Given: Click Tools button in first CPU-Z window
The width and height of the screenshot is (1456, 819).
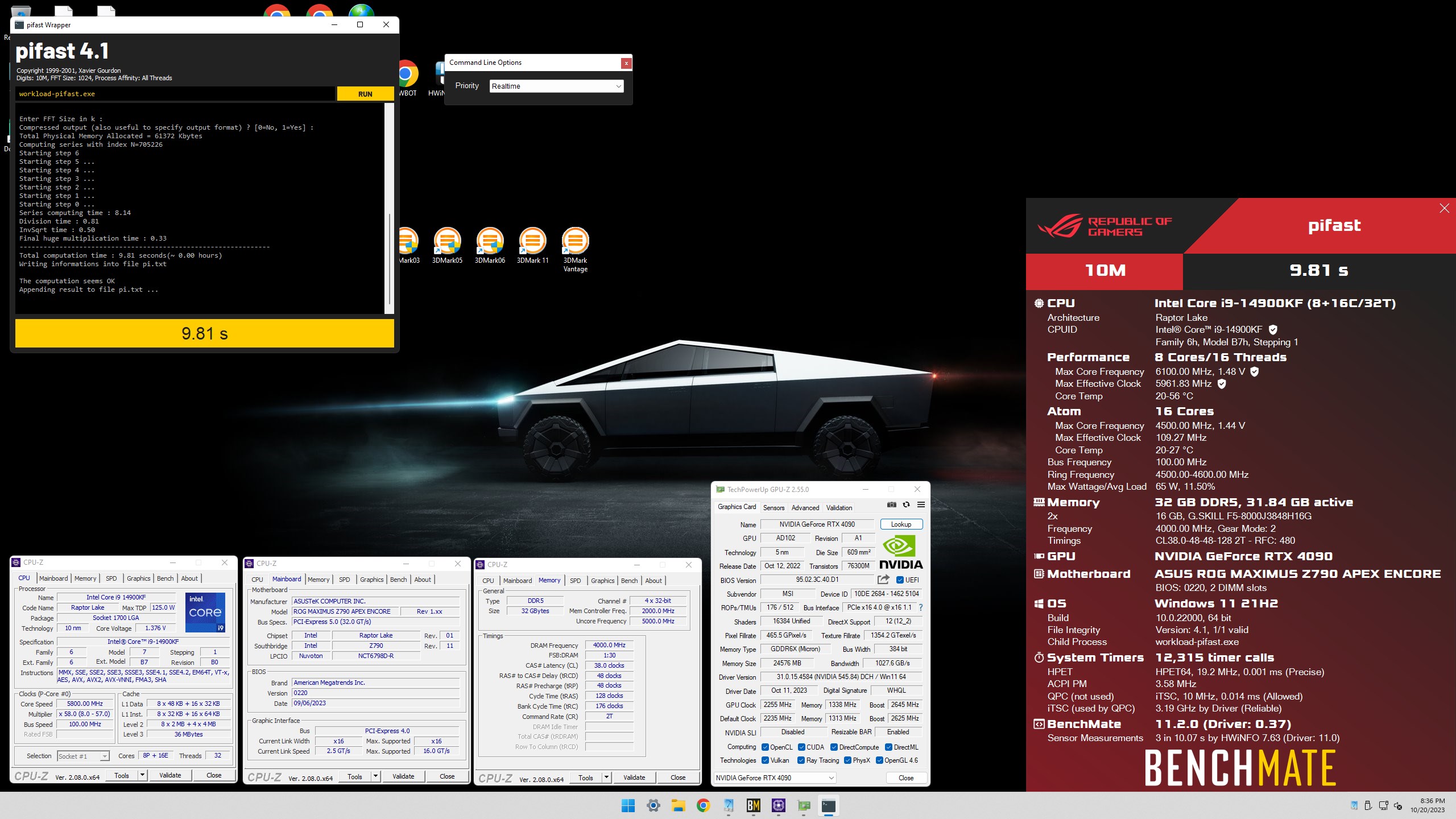Looking at the screenshot, I should coord(122,775).
